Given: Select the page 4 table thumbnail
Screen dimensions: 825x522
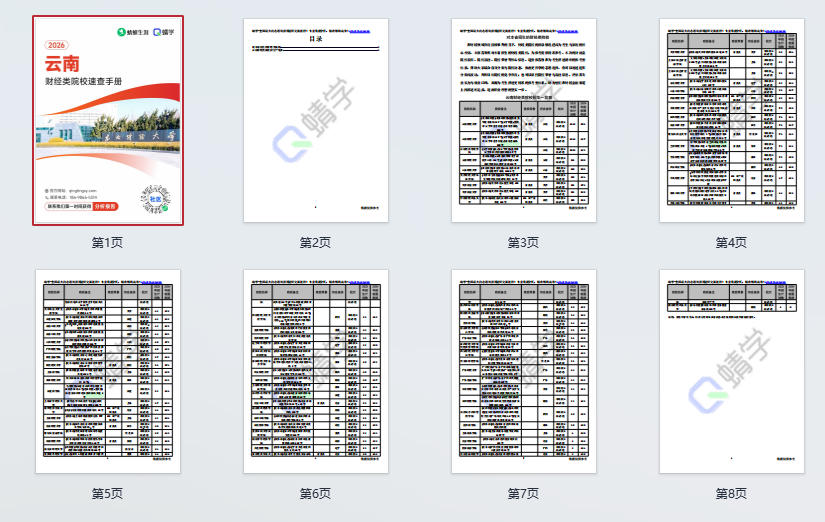Looking at the screenshot, I should click(731, 120).
